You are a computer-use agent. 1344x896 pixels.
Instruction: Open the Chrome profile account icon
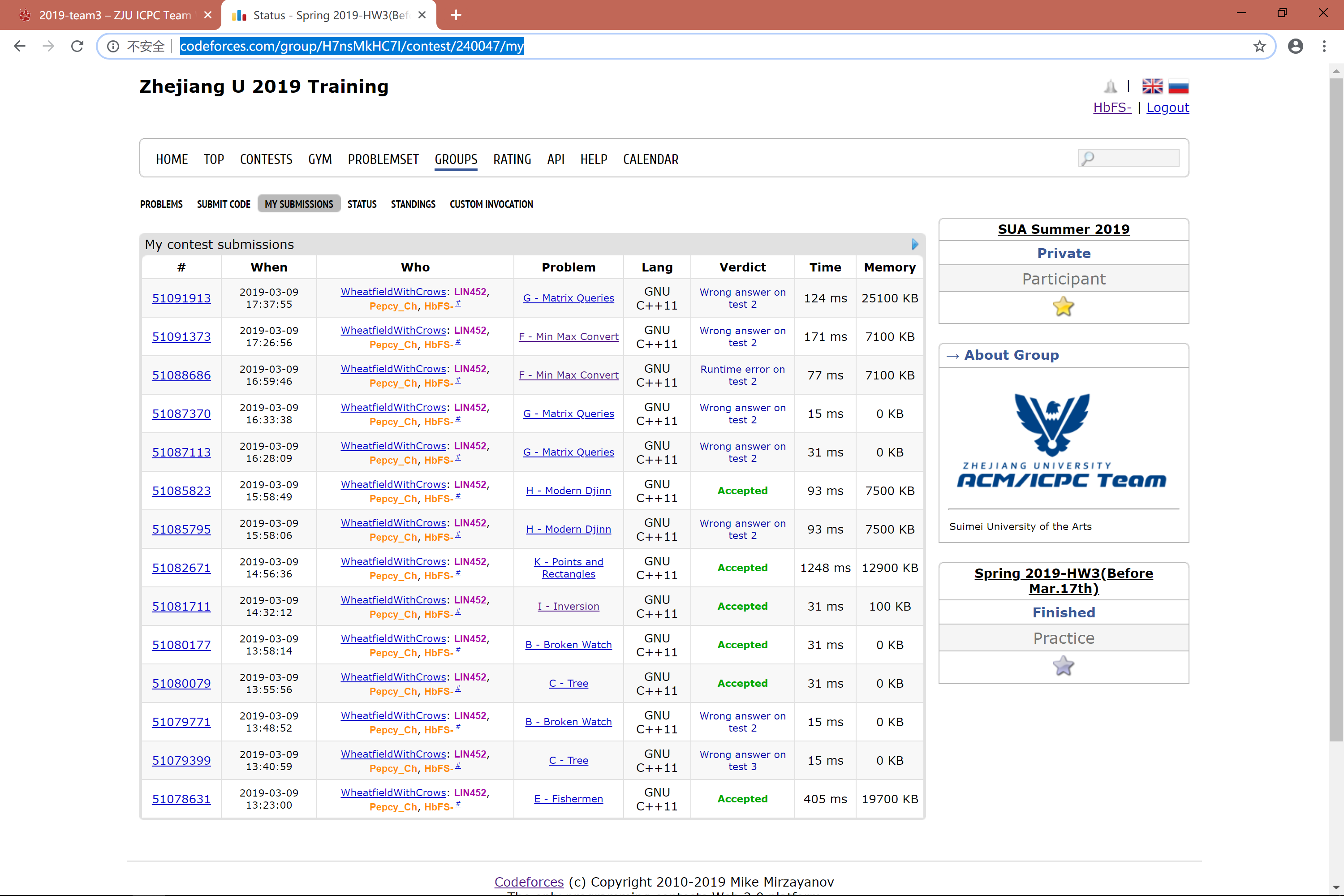(1296, 46)
